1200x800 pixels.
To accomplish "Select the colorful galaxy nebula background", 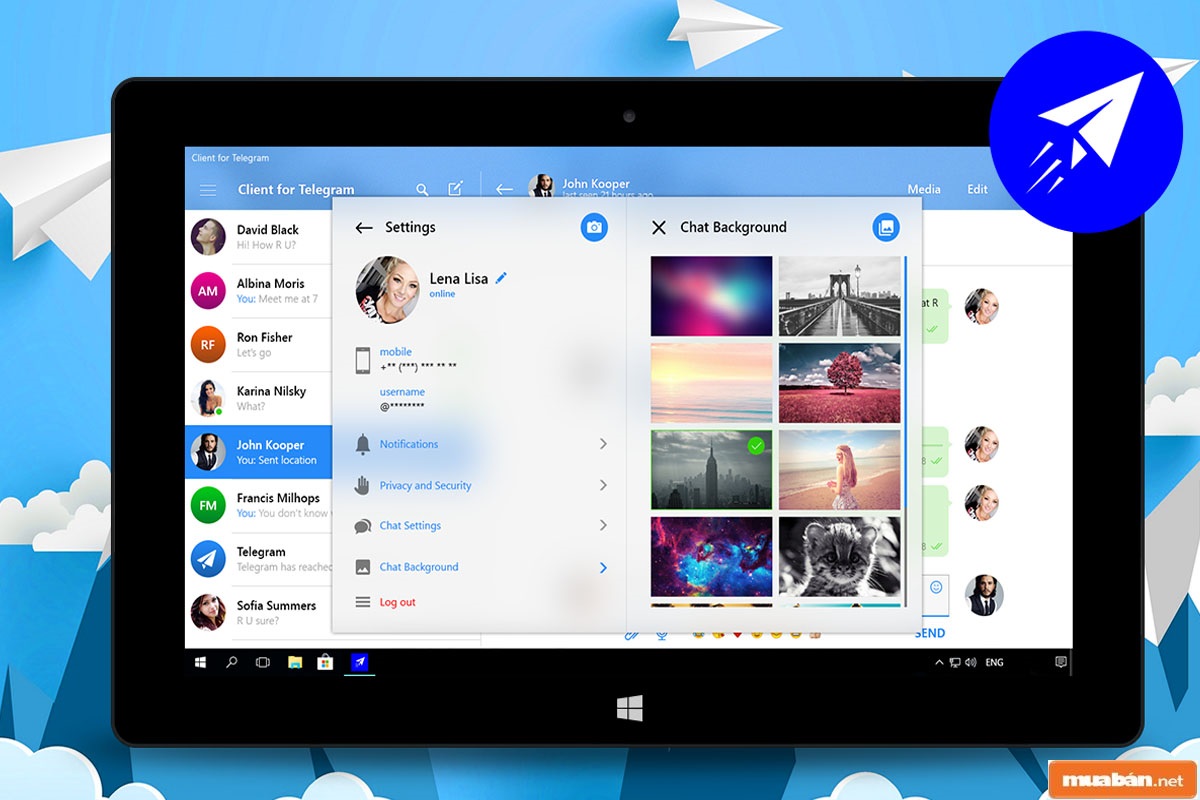I will tap(711, 557).
